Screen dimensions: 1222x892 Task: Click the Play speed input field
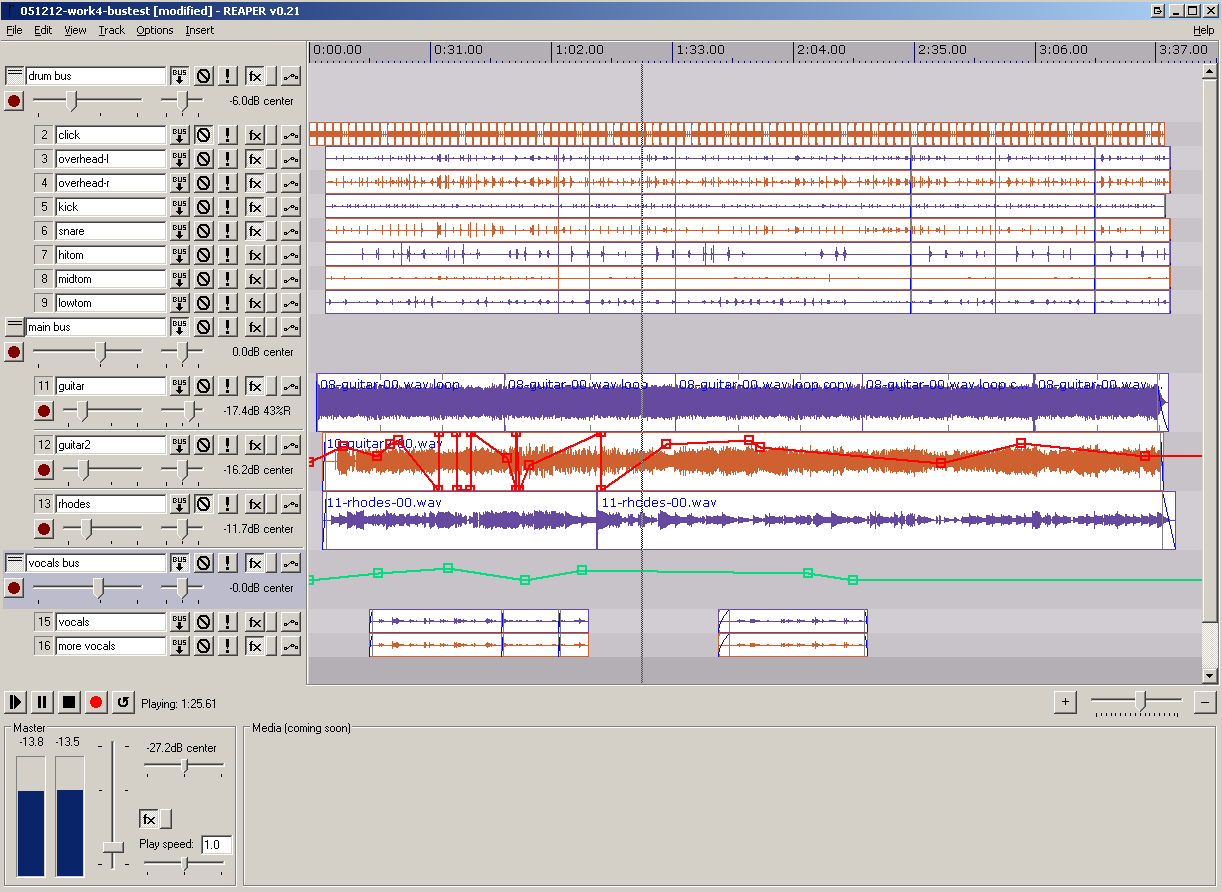215,845
